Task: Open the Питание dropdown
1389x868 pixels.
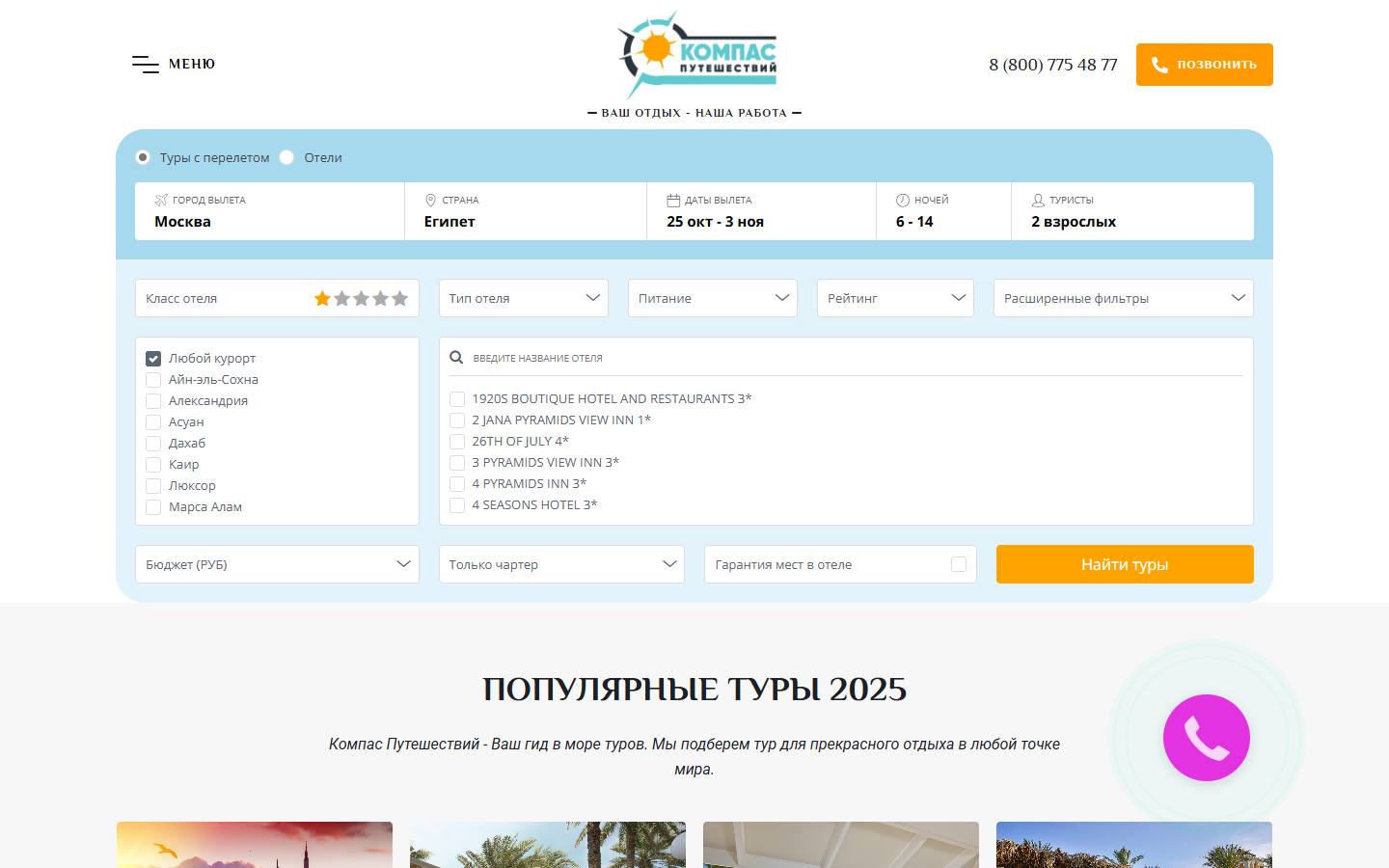Action: coord(713,298)
